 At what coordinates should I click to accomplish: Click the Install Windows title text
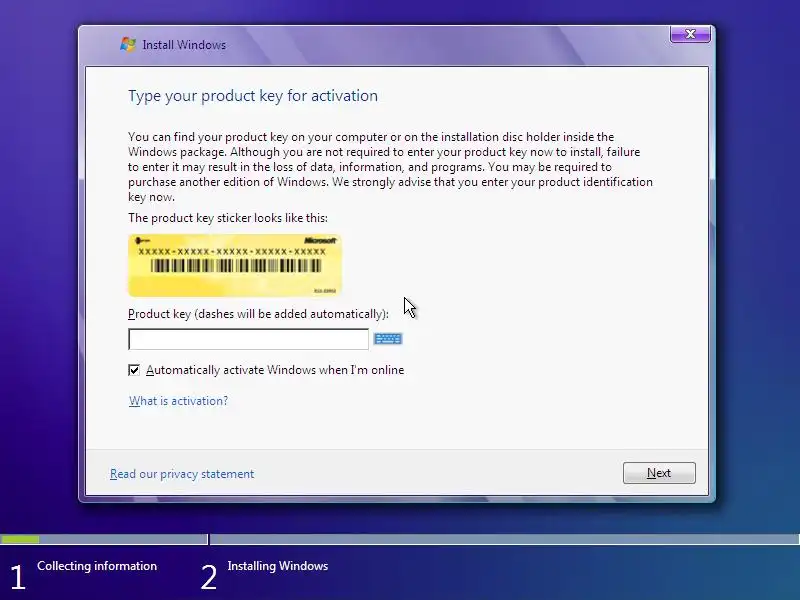[184, 45]
